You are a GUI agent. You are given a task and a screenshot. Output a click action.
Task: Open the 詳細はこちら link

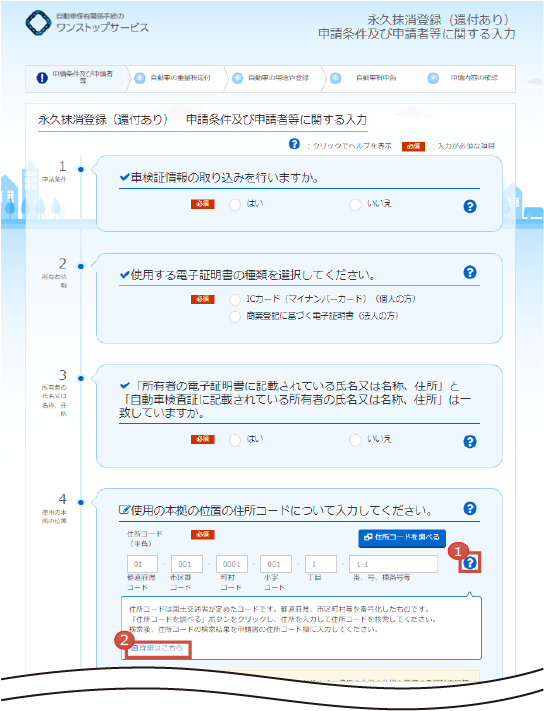pyautogui.click(x=157, y=648)
